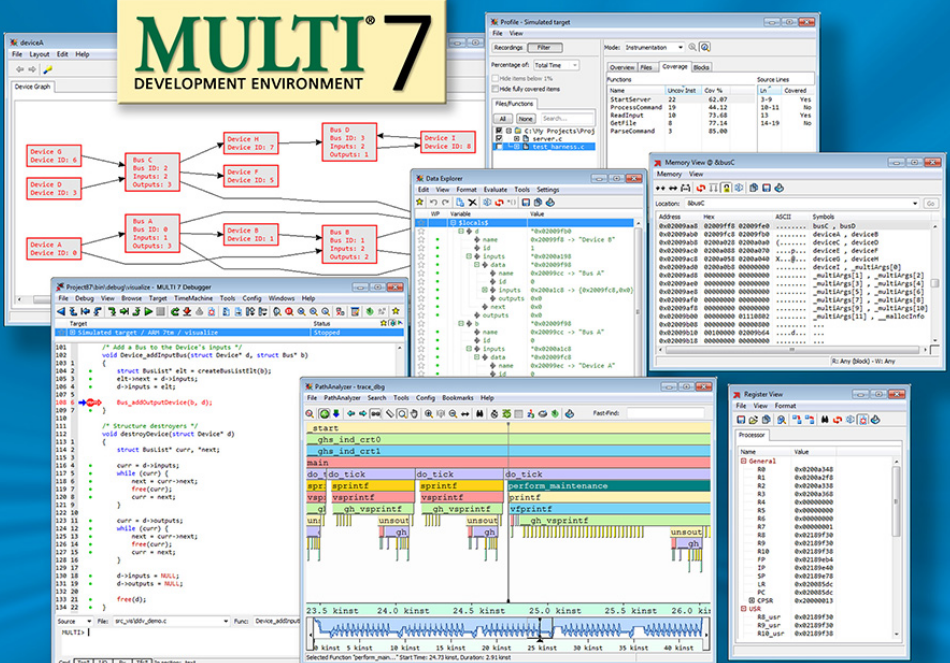This screenshot has width=950, height=663.
Task: Click the red refresh icon in Memory View toolbar
Action: tap(700, 188)
